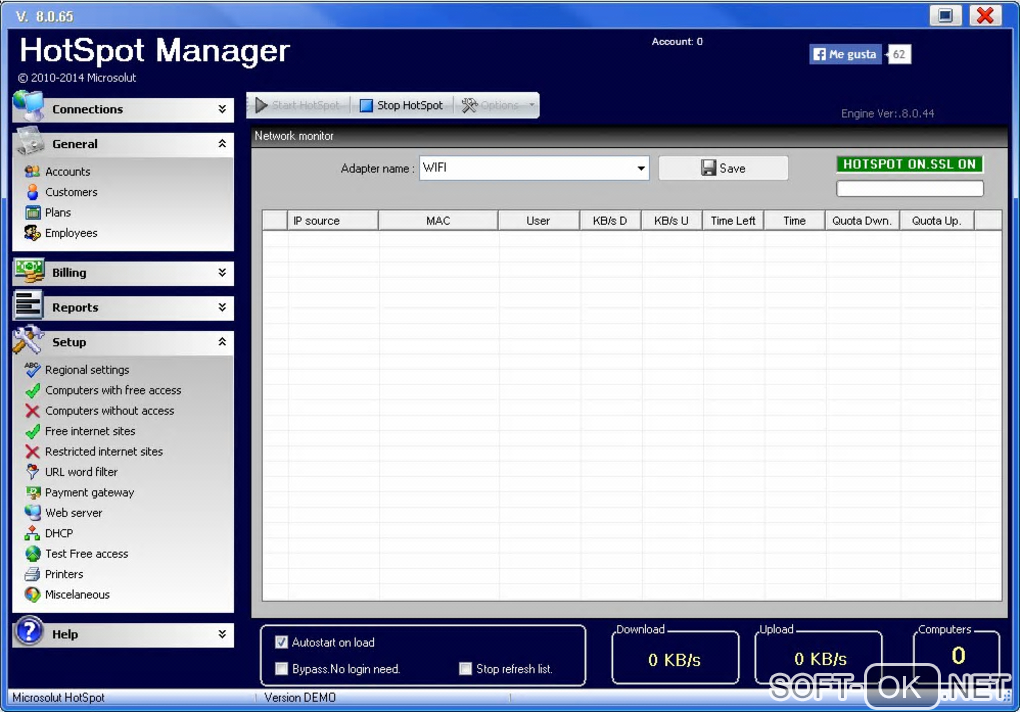This screenshot has height=712, width=1020.
Task: Click the IP source column header
Action: point(332,220)
